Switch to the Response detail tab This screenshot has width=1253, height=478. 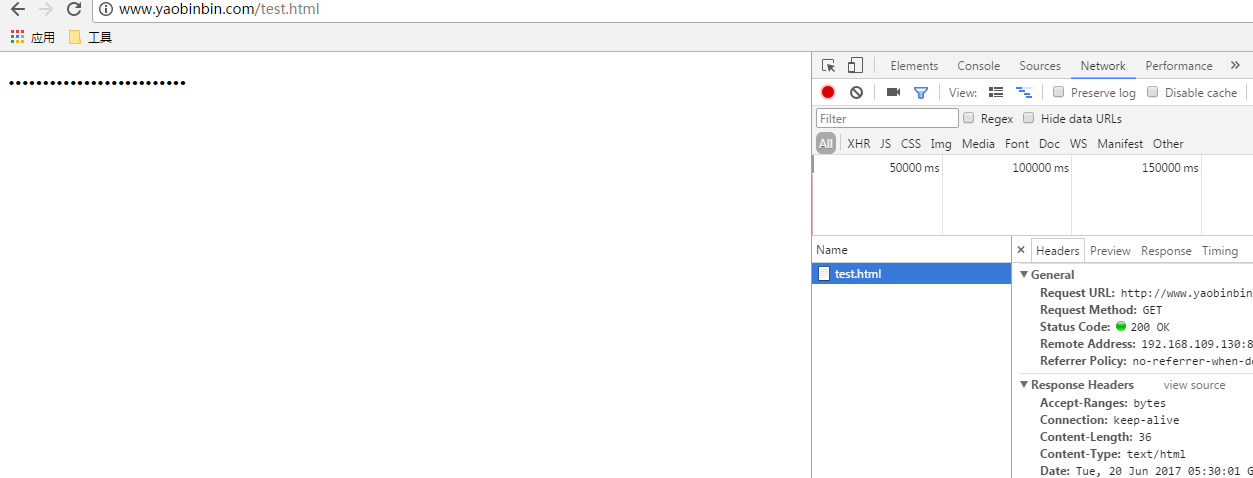1166,251
